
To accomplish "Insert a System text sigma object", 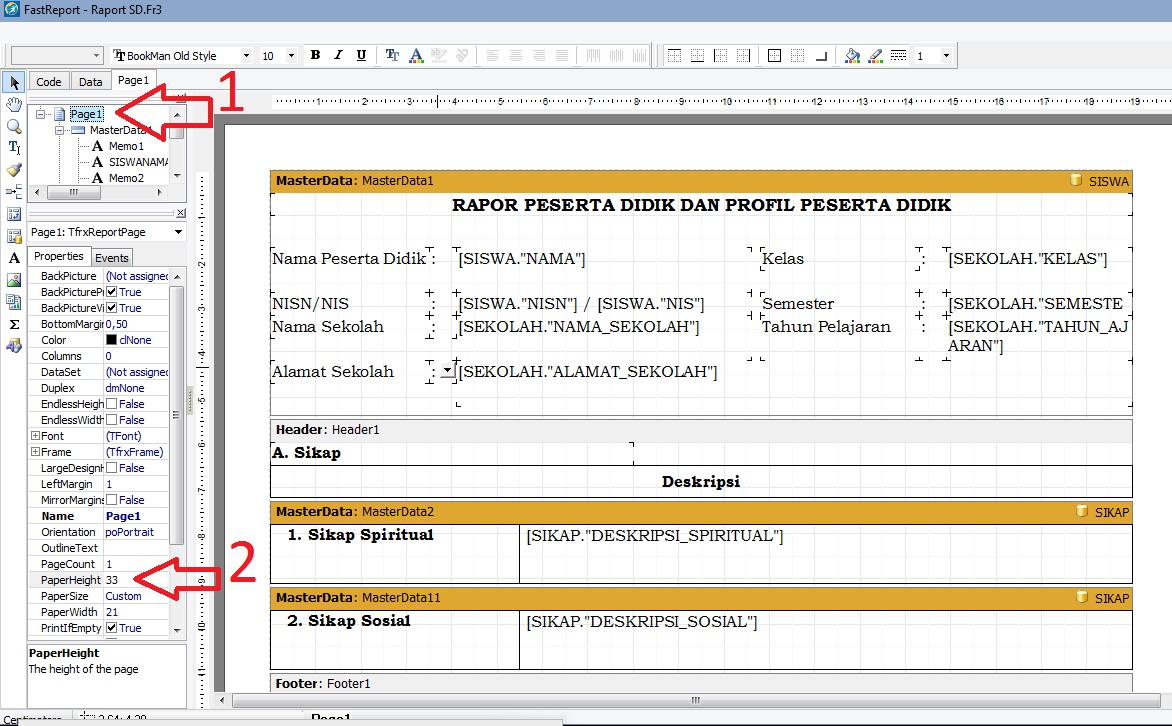I will (x=14, y=324).
